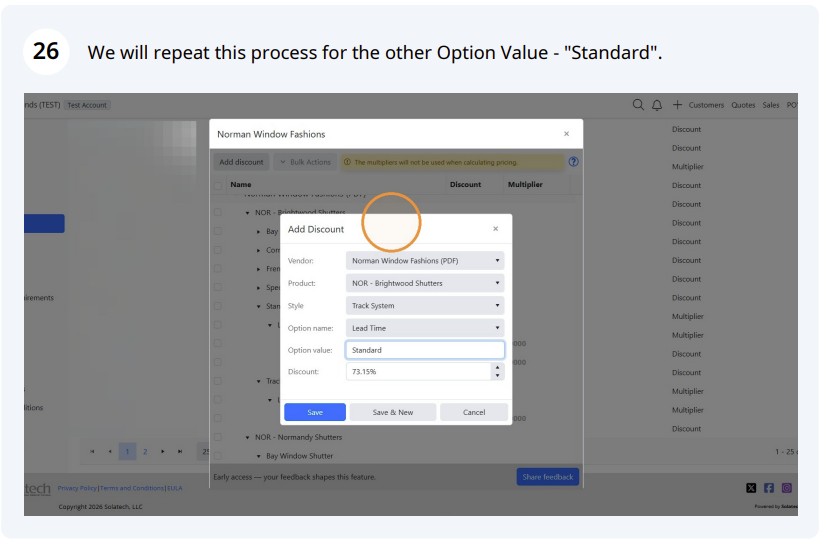Open the blue help question mark icon
Screen dimensions: 827x552
(x=573, y=162)
